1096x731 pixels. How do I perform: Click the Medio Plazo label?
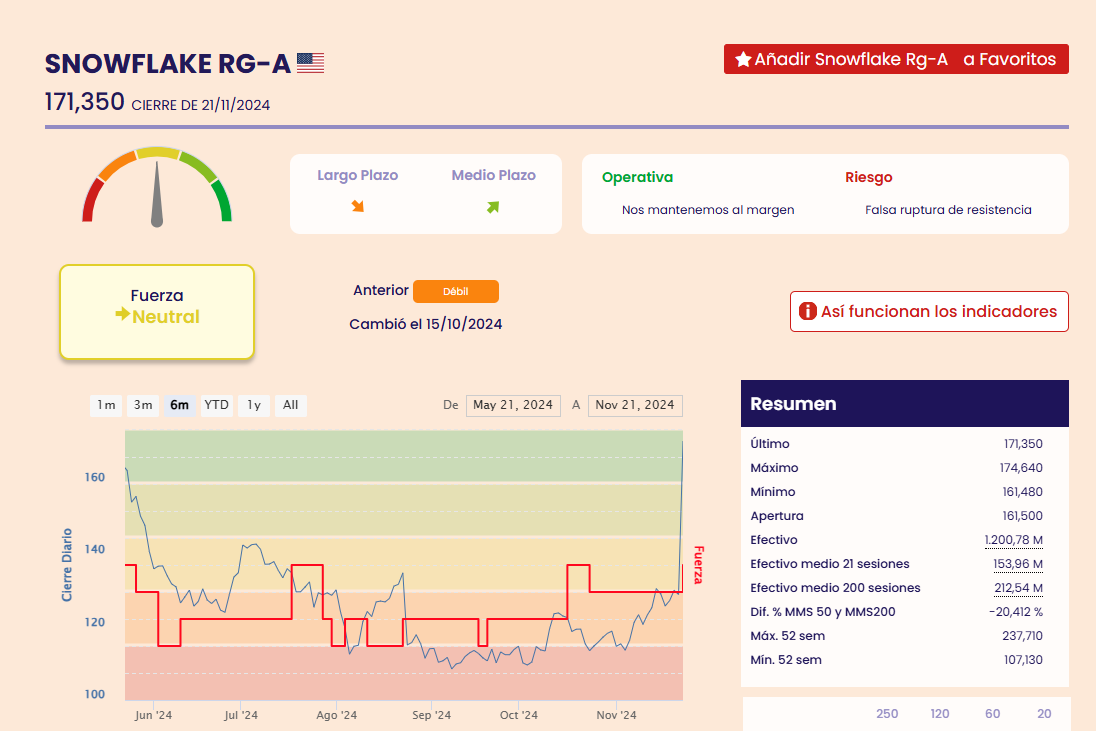(x=493, y=175)
